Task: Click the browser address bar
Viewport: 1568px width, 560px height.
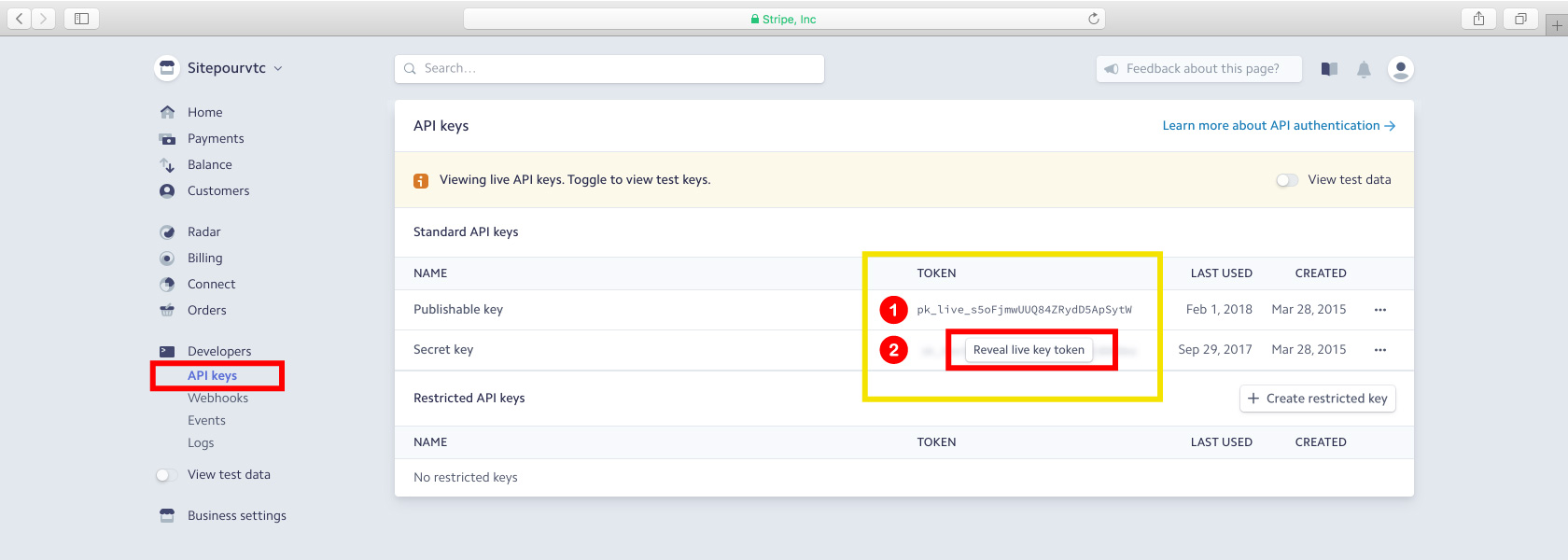Action: pos(784,19)
